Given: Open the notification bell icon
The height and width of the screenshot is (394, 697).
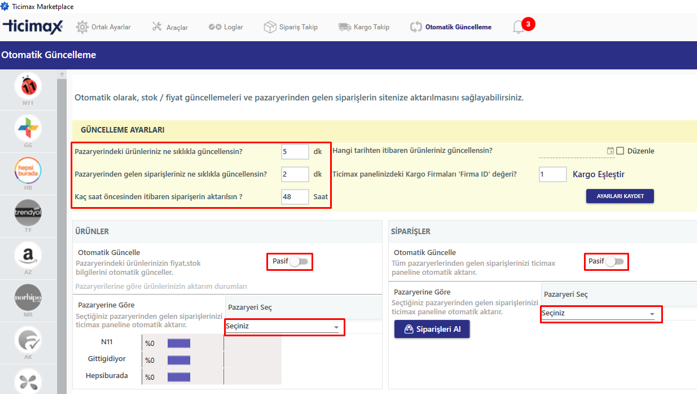Looking at the screenshot, I should click(x=518, y=27).
